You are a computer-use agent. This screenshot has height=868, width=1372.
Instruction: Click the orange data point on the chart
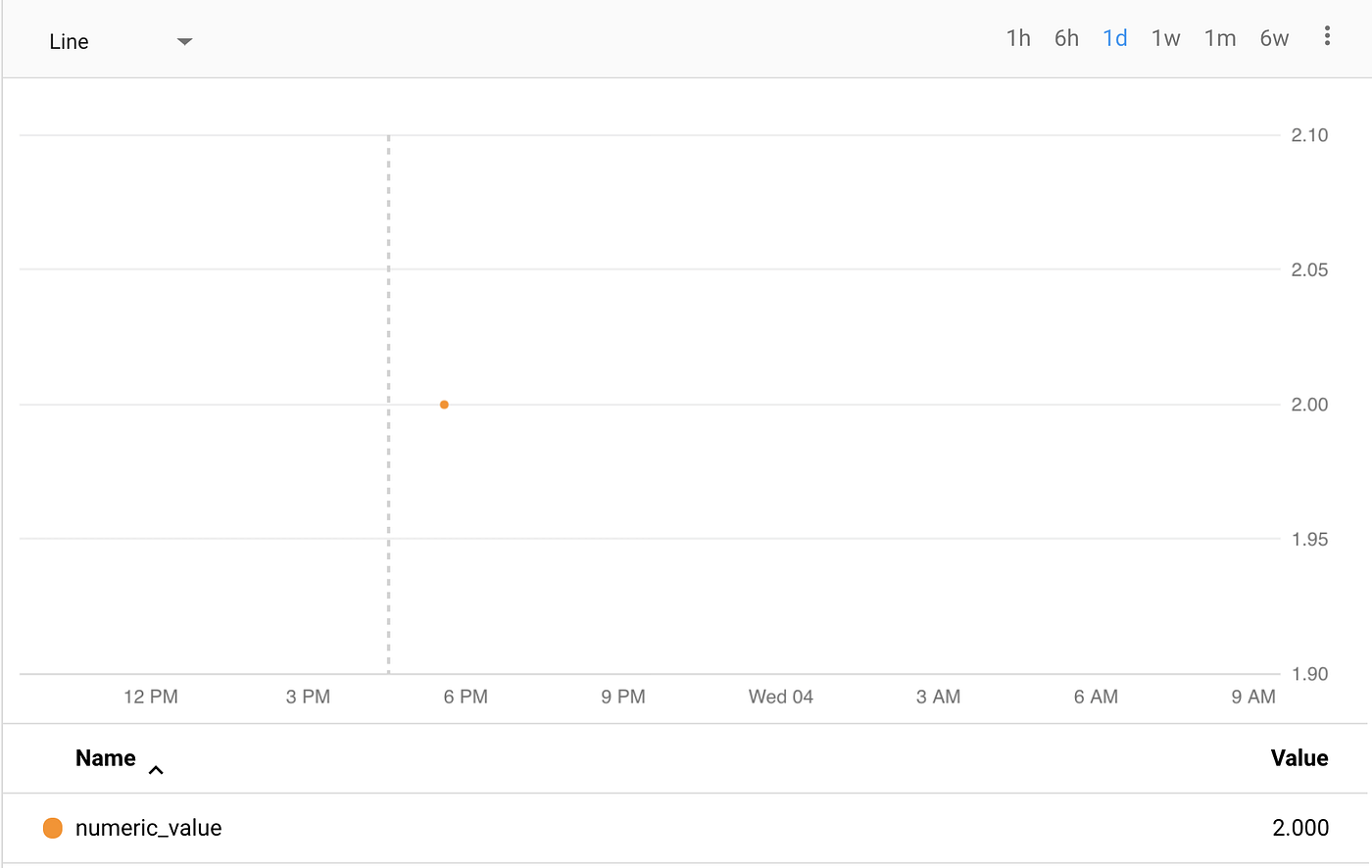[x=443, y=404]
